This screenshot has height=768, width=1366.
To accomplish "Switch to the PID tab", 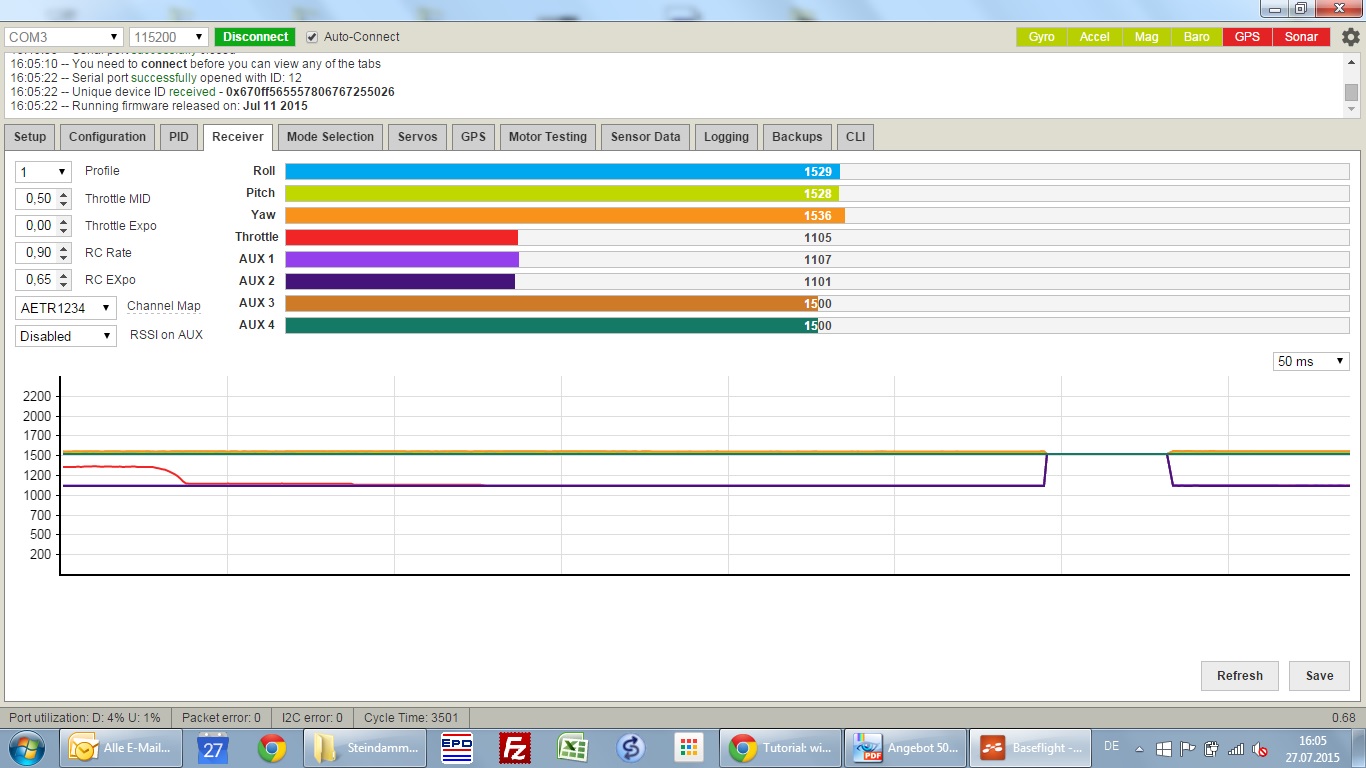I will [x=178, y=137].
